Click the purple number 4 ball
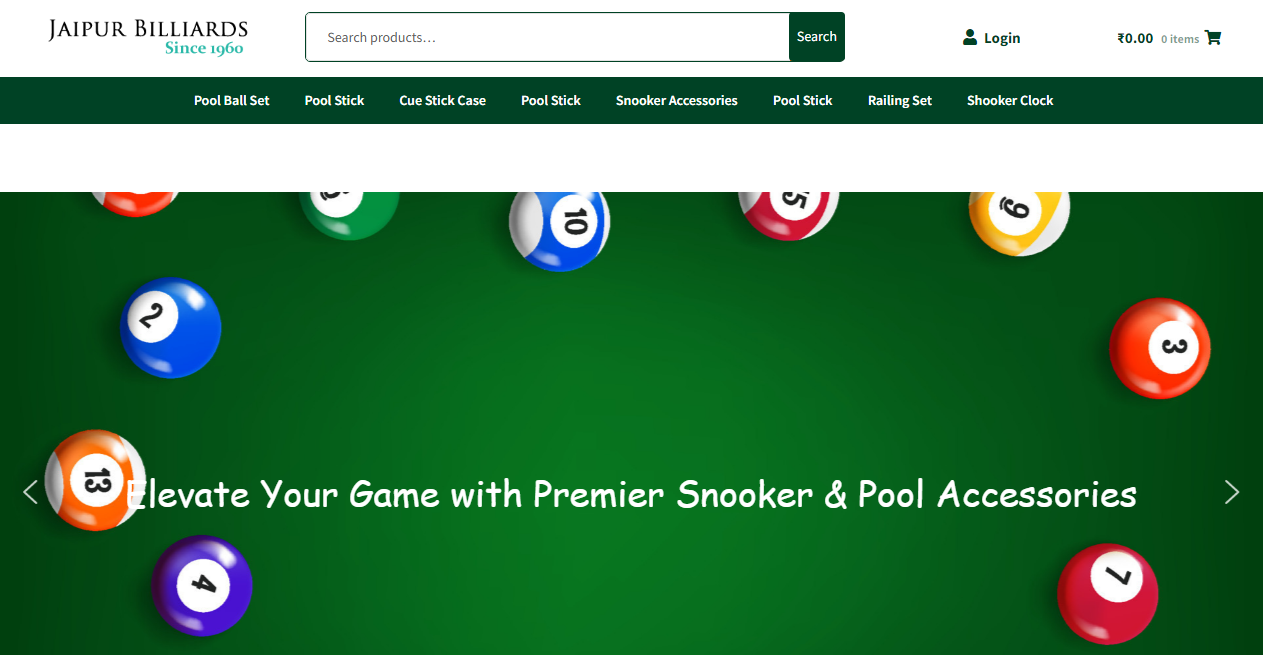1263x655 pixels. tap(202, 585)
